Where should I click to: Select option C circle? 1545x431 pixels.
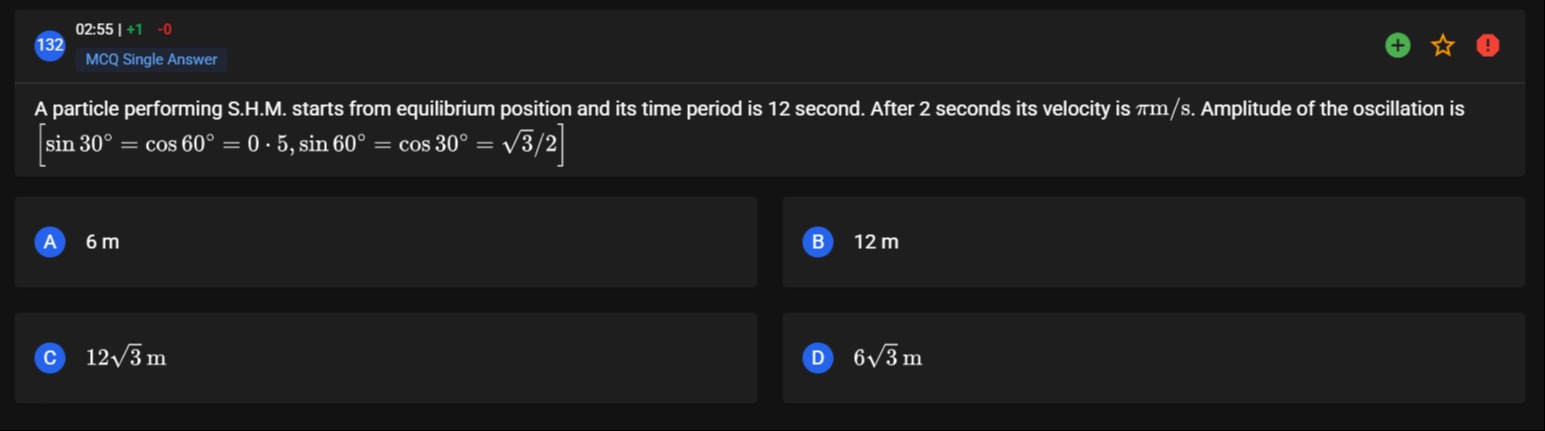pos(49,358)
